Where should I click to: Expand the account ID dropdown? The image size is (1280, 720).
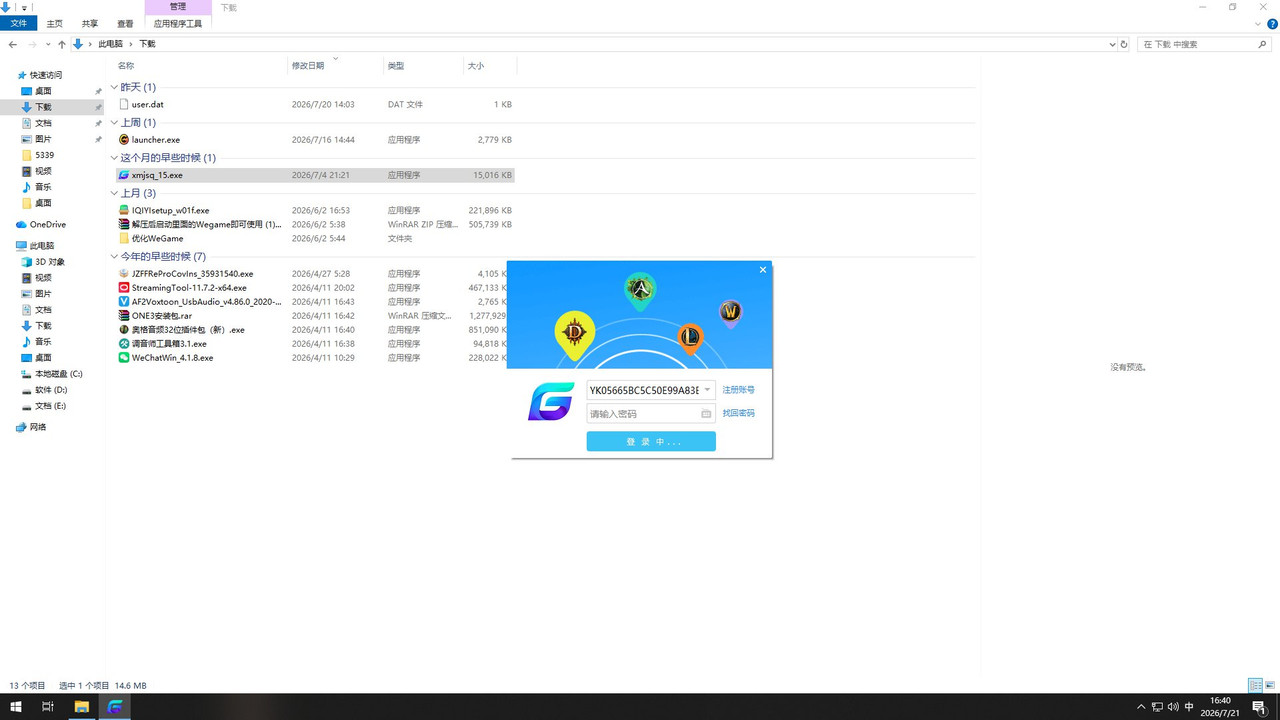click(x=707, y=390)
